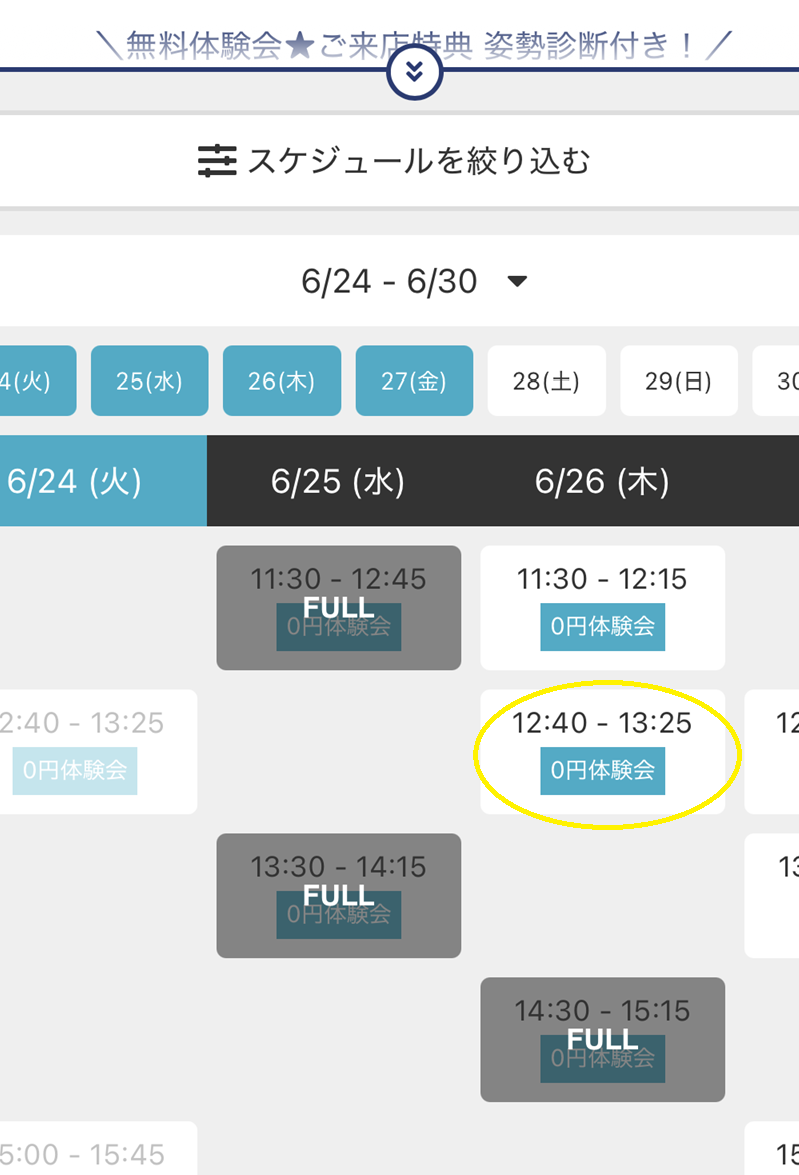
Task: Open スケジュールを絞り込む schedule filter
Action: (x=418, y=160)
